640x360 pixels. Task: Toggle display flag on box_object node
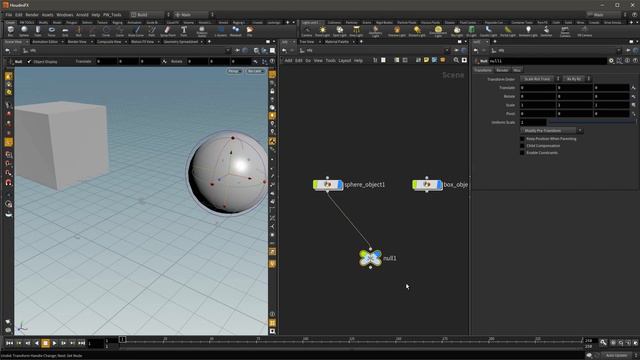440,185
